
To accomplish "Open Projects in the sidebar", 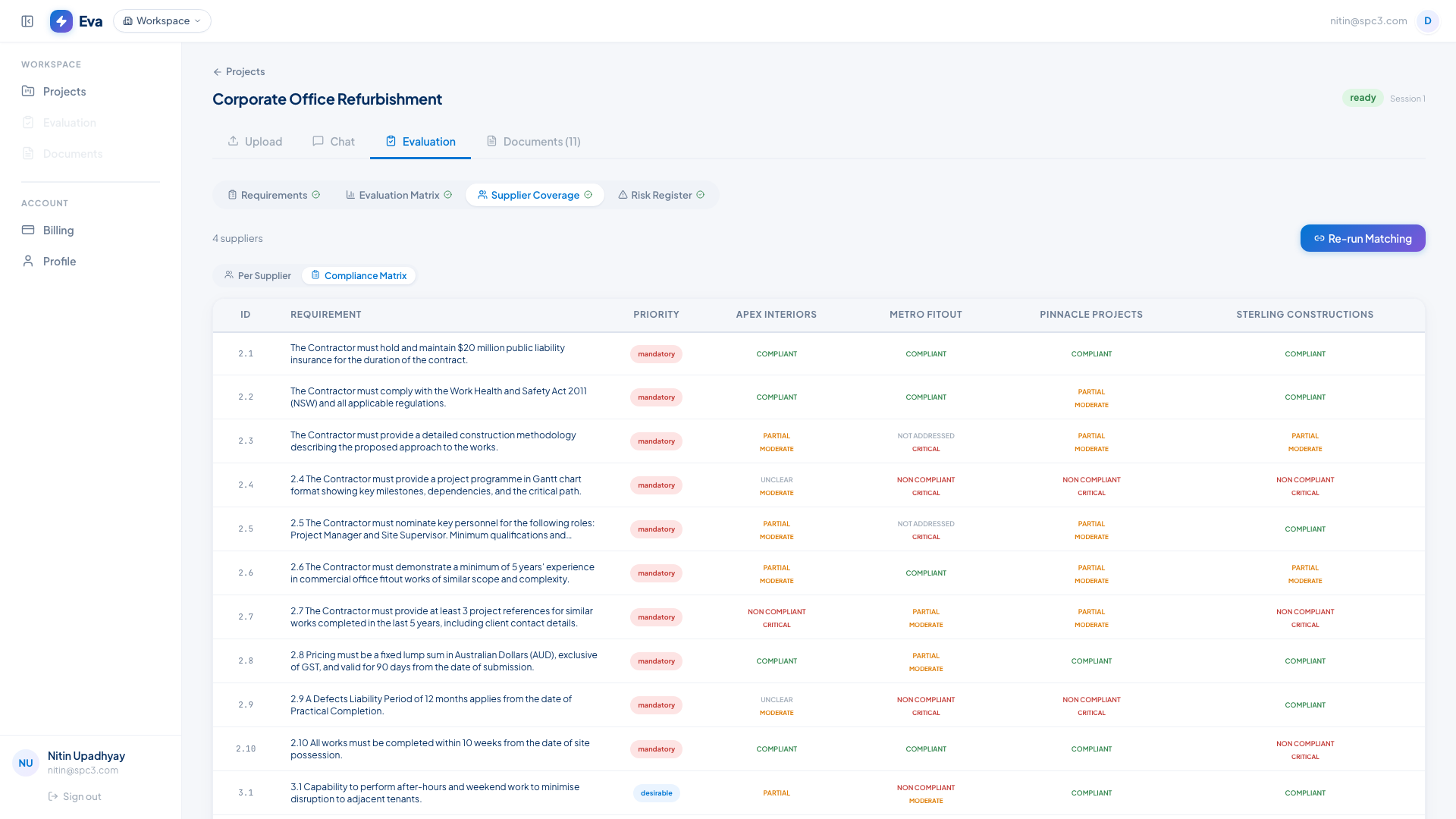I will click(x=64, y=92).
